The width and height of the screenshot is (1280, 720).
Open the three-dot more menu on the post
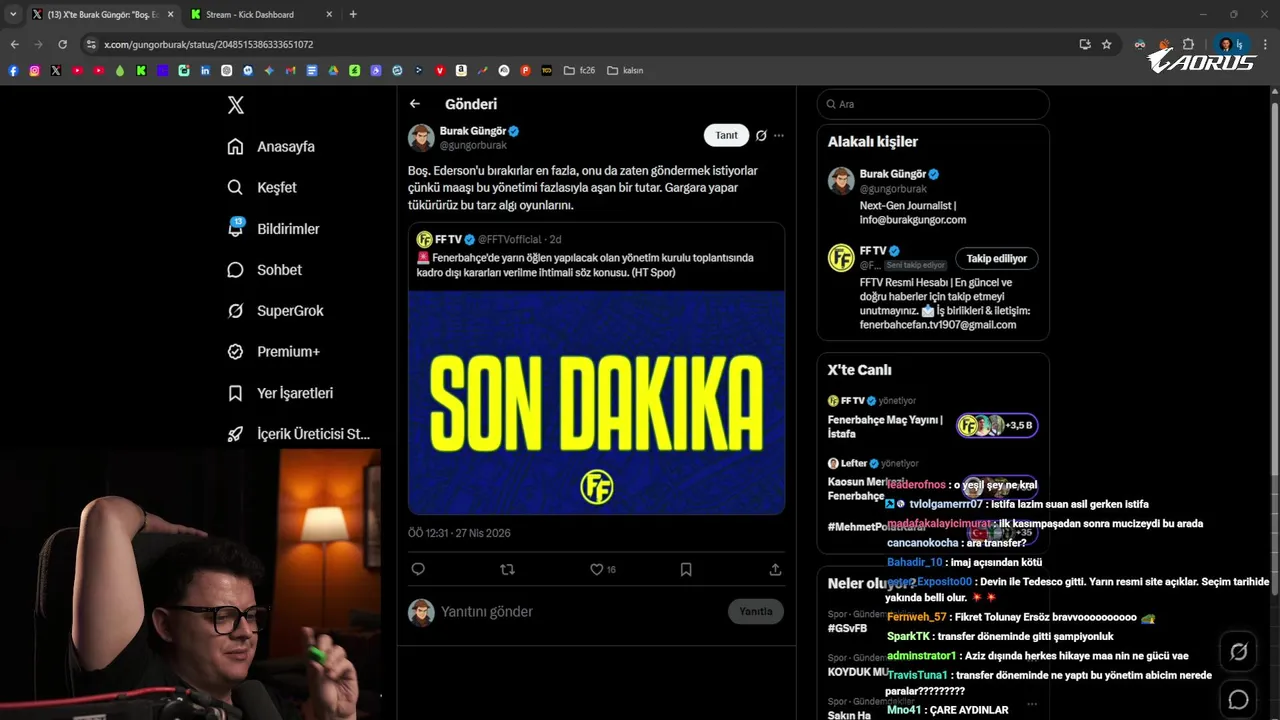(x=779, y=135)
